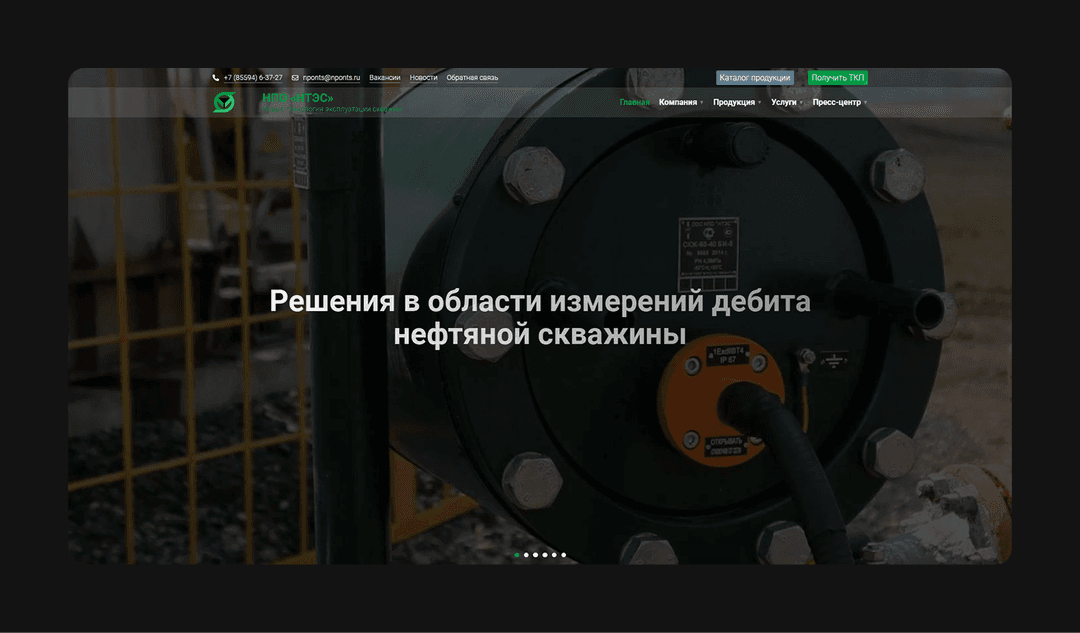Open the Продукция menu item

tap(734, 103)
